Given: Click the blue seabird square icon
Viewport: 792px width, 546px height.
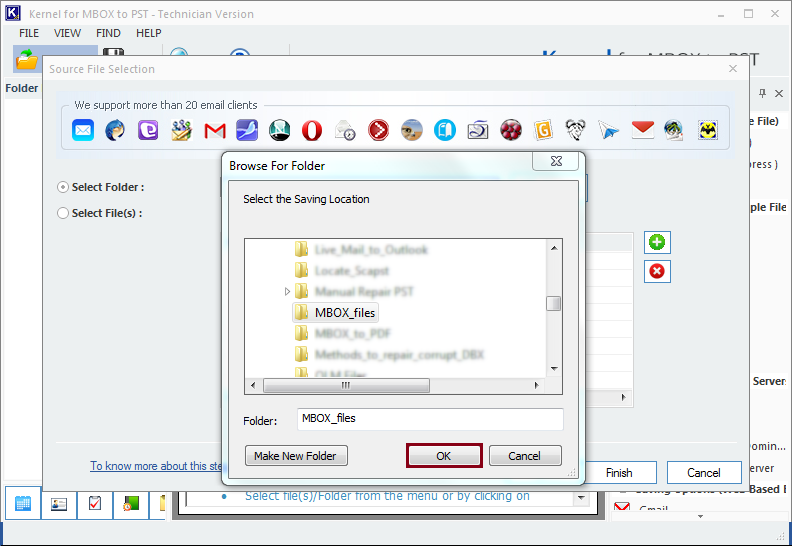Looking at the screenshot, I should (x=247, y=130).
